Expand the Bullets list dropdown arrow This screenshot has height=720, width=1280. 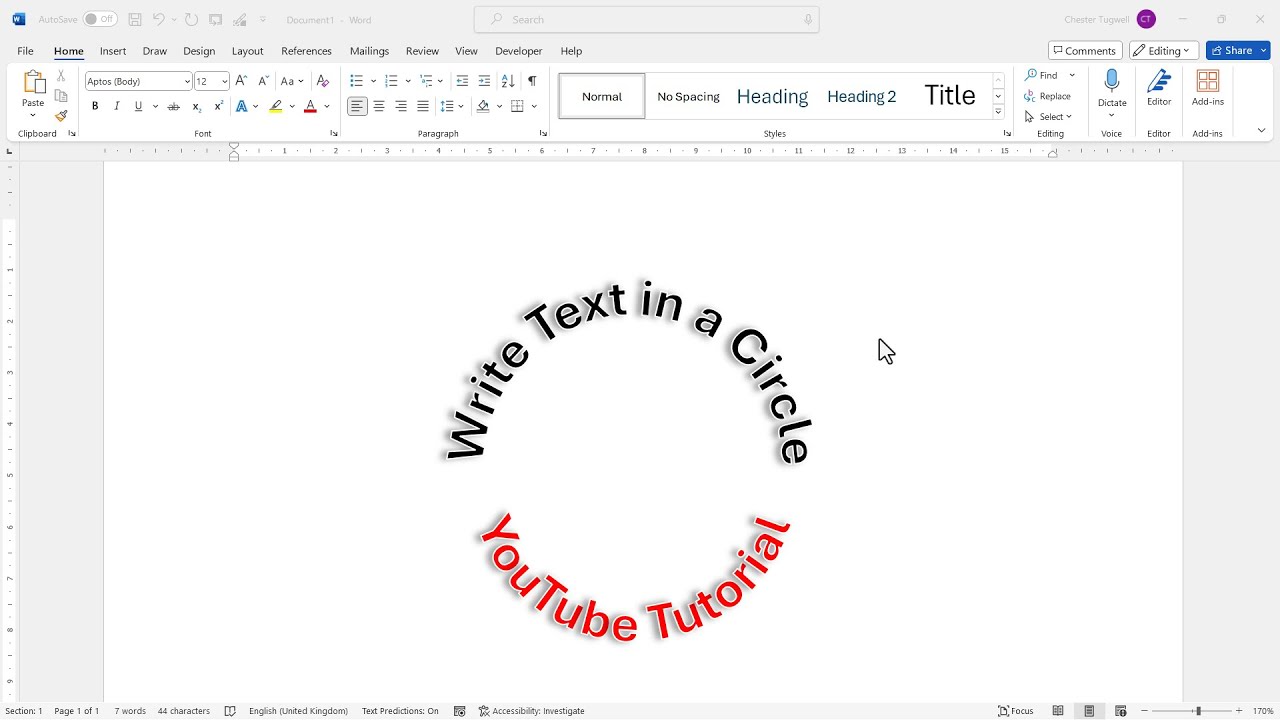click(373, 81)
